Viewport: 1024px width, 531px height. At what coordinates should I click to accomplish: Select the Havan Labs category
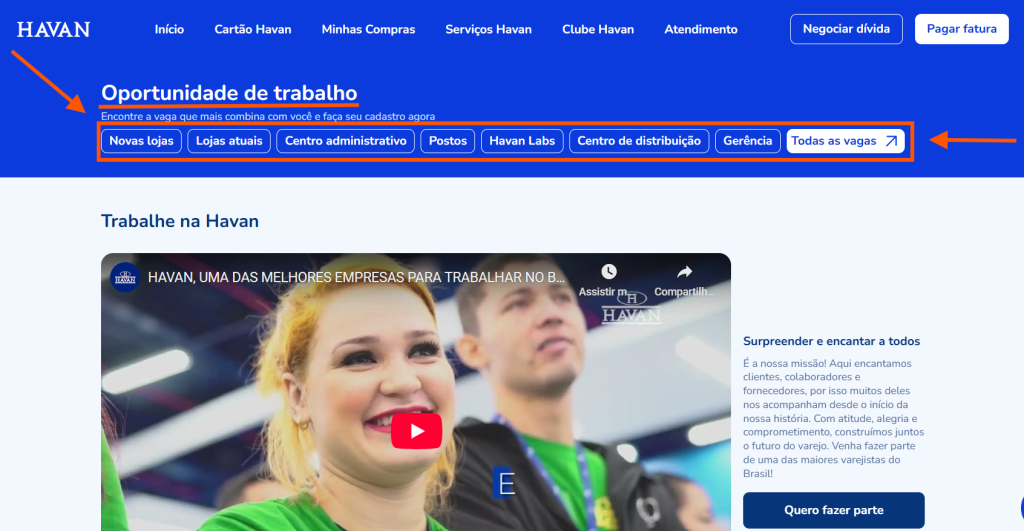(522, 141)
